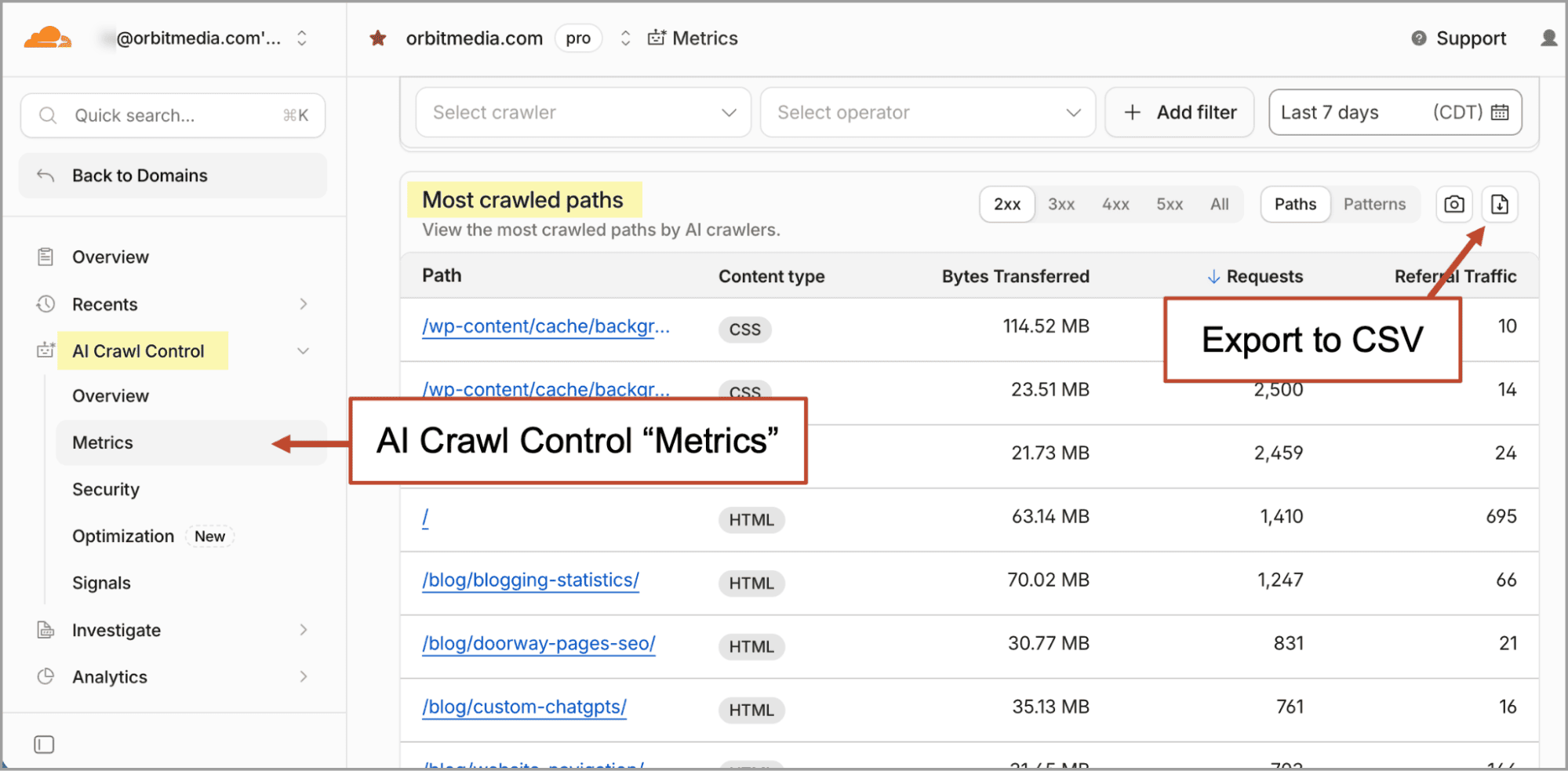Click the Bytes Transferred column header
The image size is (1568, 771).
click(x=1015, y=276)
